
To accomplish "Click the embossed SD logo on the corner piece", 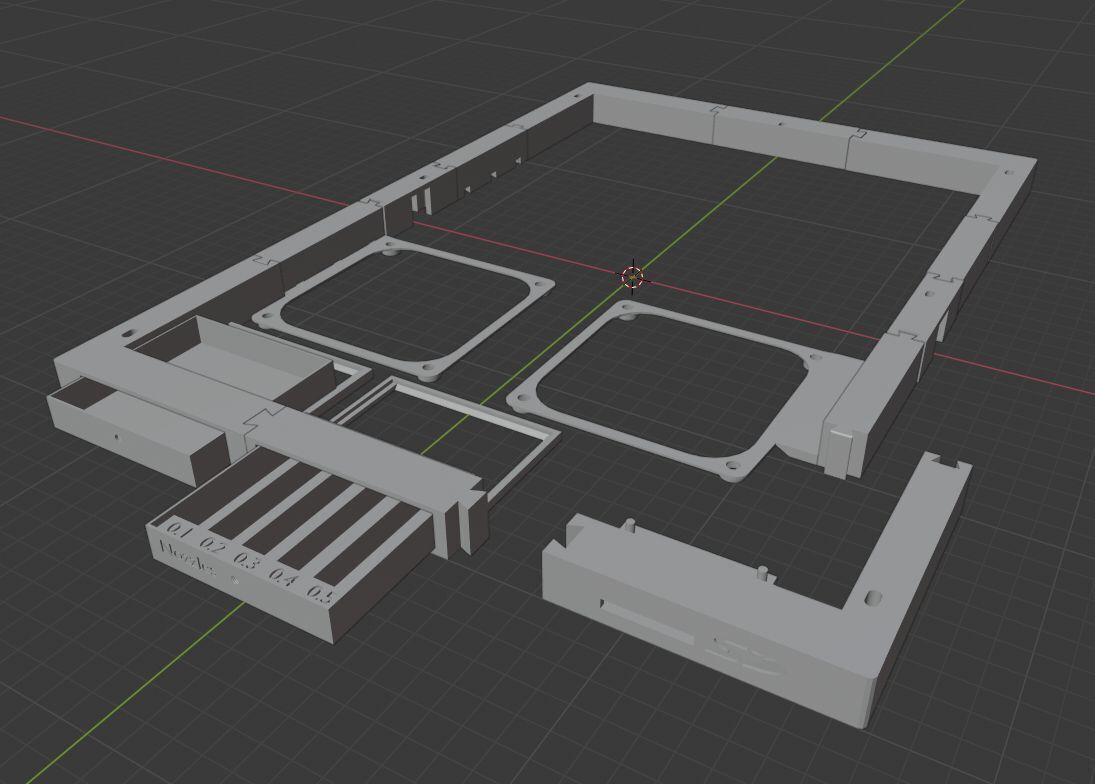I will click(x=743, y=655).
